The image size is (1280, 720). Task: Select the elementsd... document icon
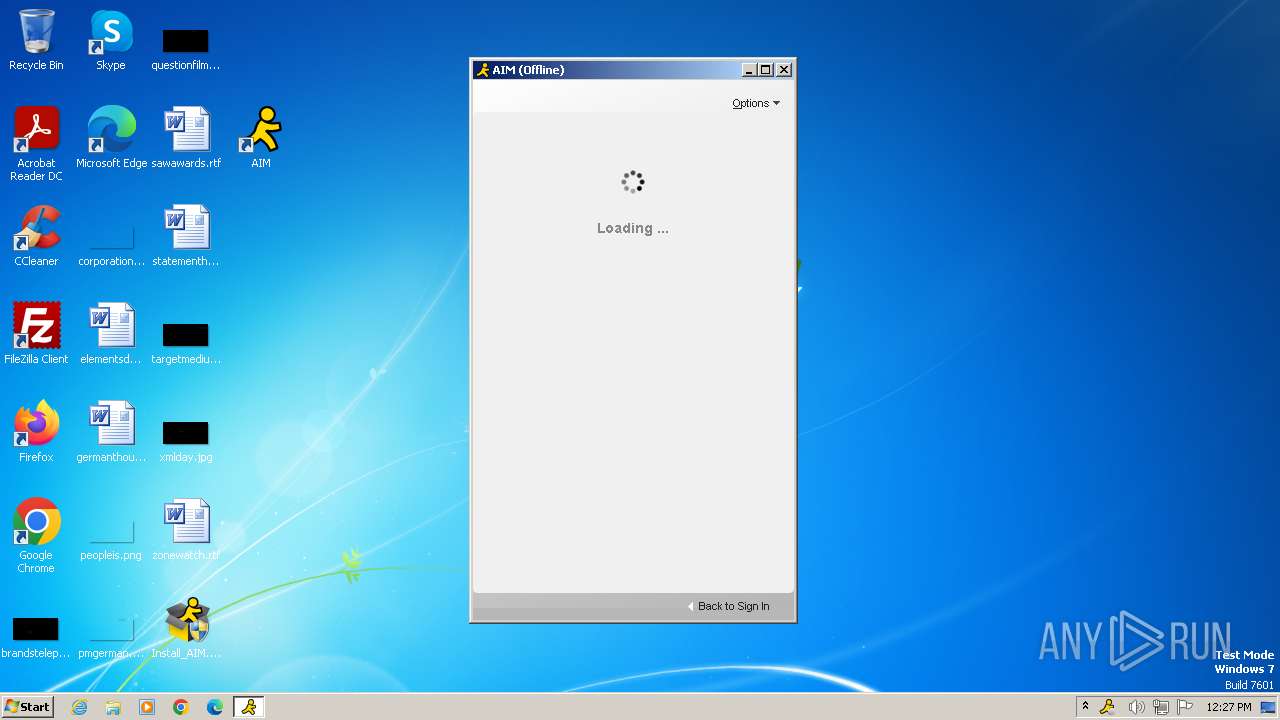point(111,334)
